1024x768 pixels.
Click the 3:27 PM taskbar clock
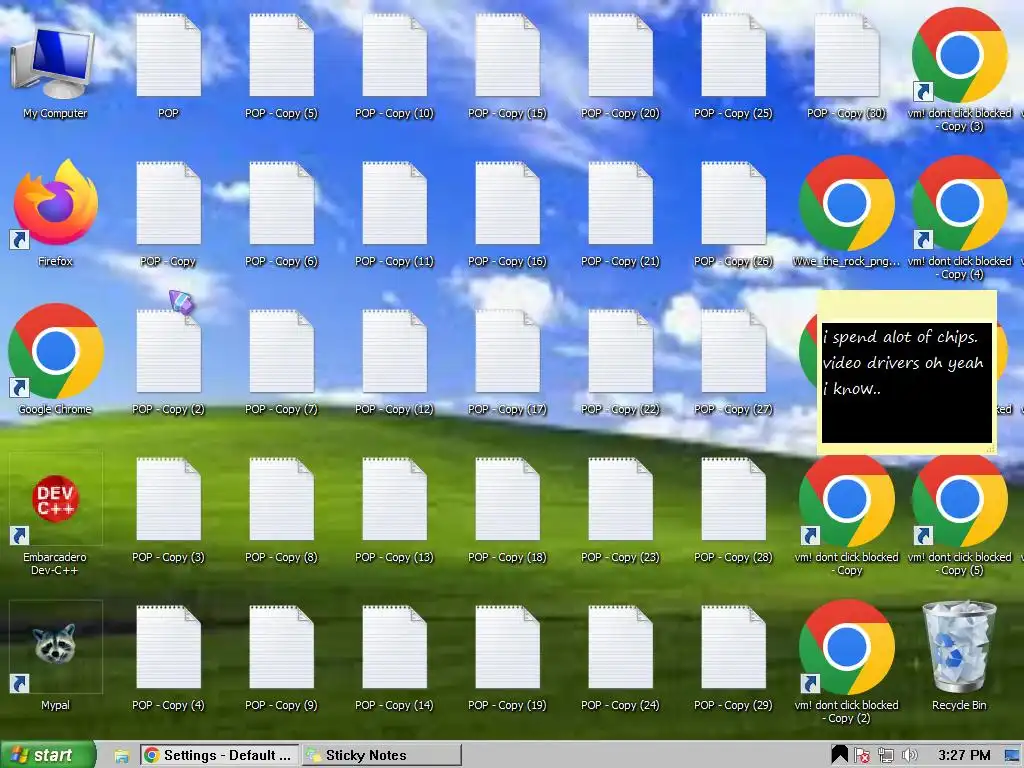click(x=964, y=756)
